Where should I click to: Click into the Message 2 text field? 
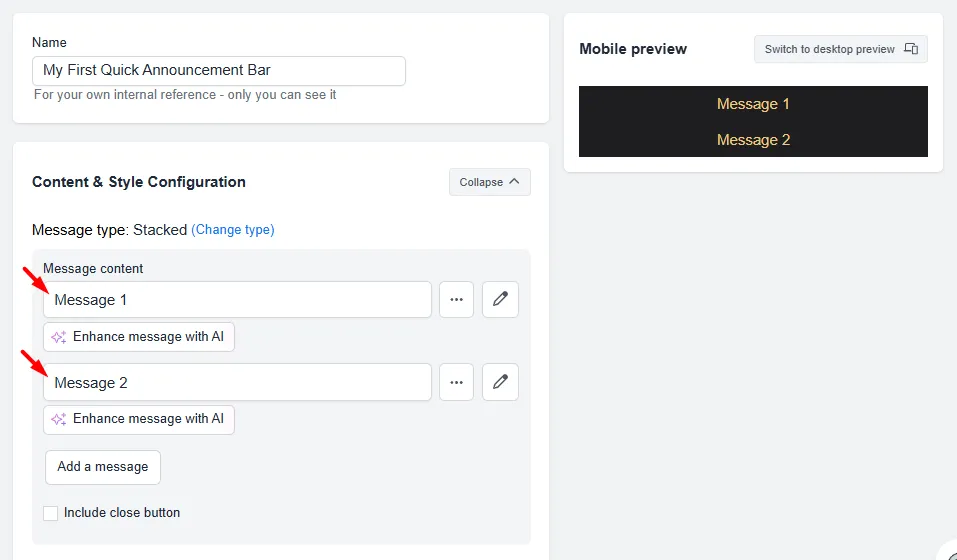[237, 382]
